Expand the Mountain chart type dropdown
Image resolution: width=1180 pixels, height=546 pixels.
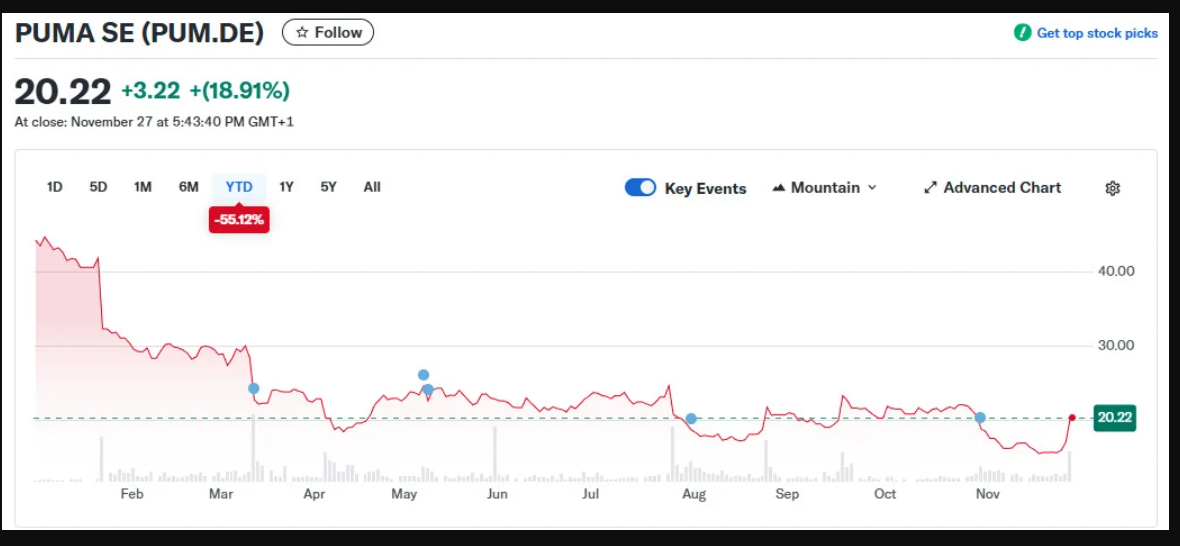[x=824, y=188]
